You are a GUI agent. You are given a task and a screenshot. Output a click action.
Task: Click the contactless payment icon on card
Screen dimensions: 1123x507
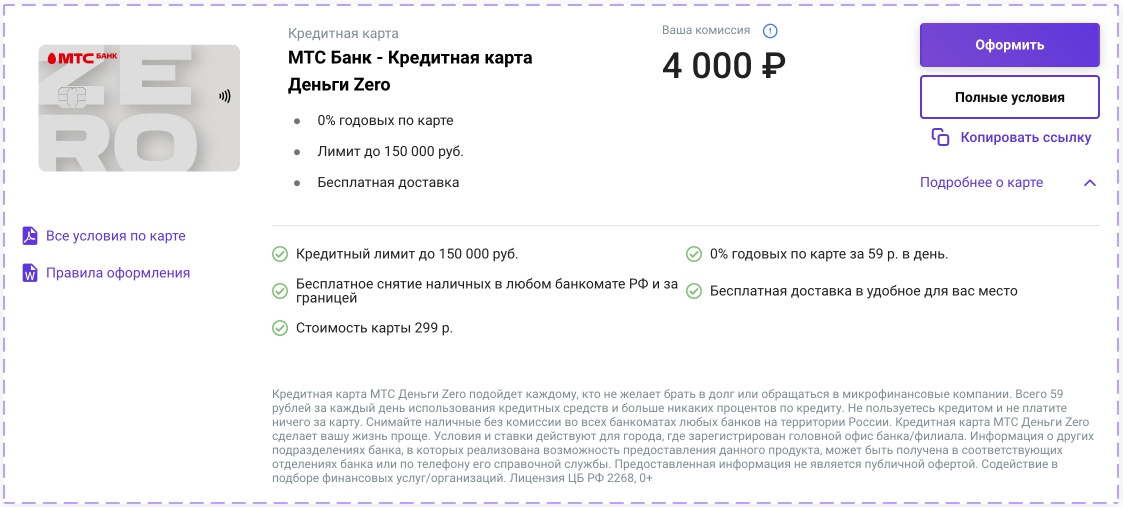click(x=224, y=97)
